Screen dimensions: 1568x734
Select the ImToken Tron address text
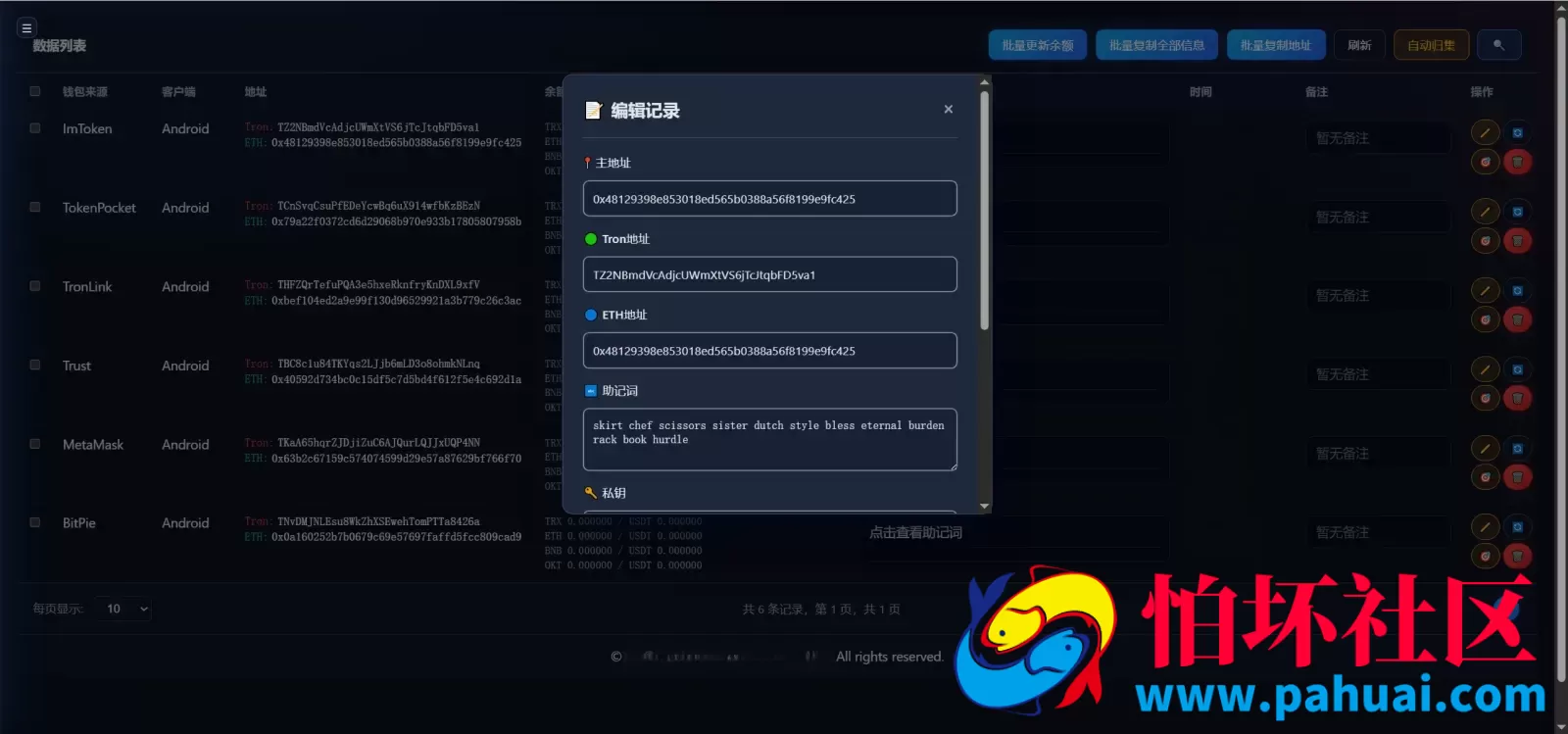pyautogui.click(x=378, y=127)
